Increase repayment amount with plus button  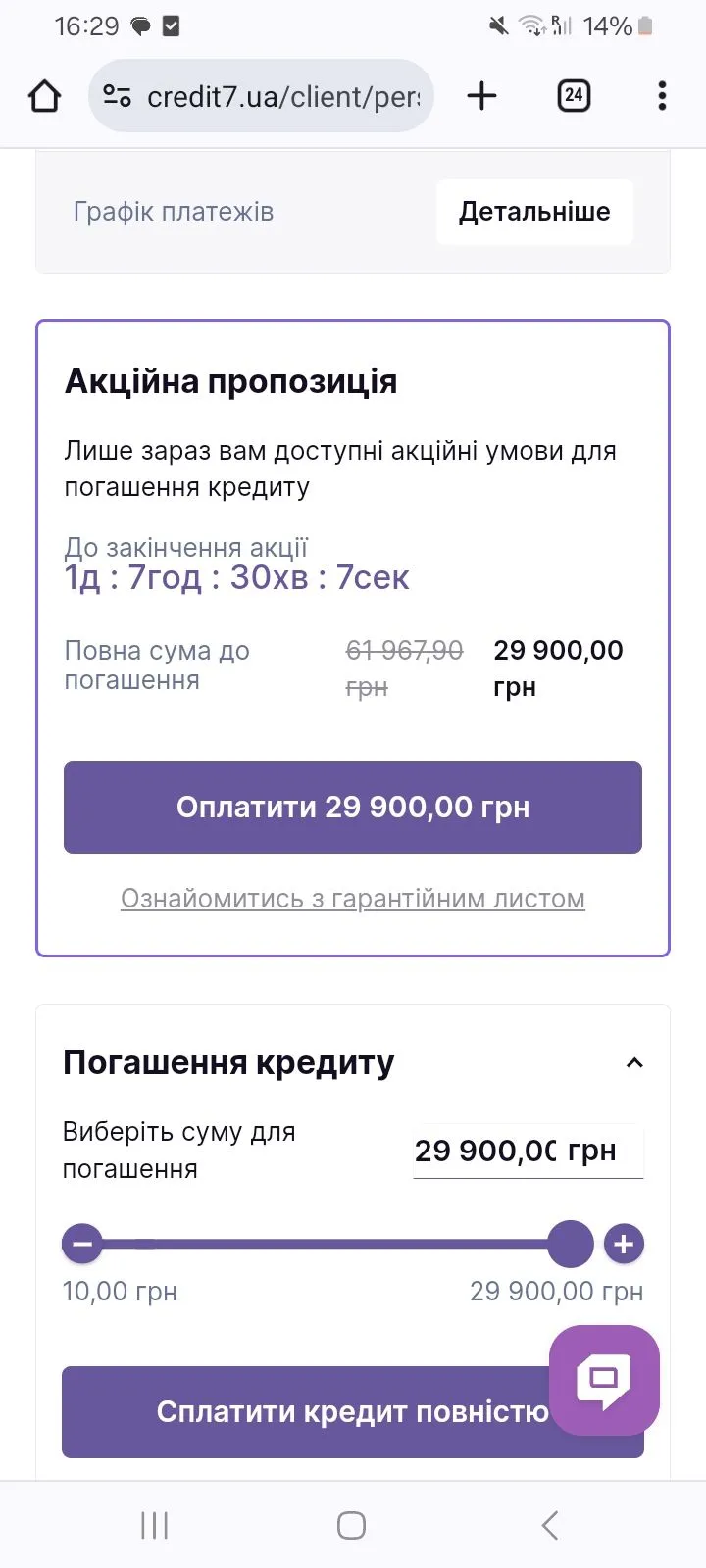tap(624, 1245)
